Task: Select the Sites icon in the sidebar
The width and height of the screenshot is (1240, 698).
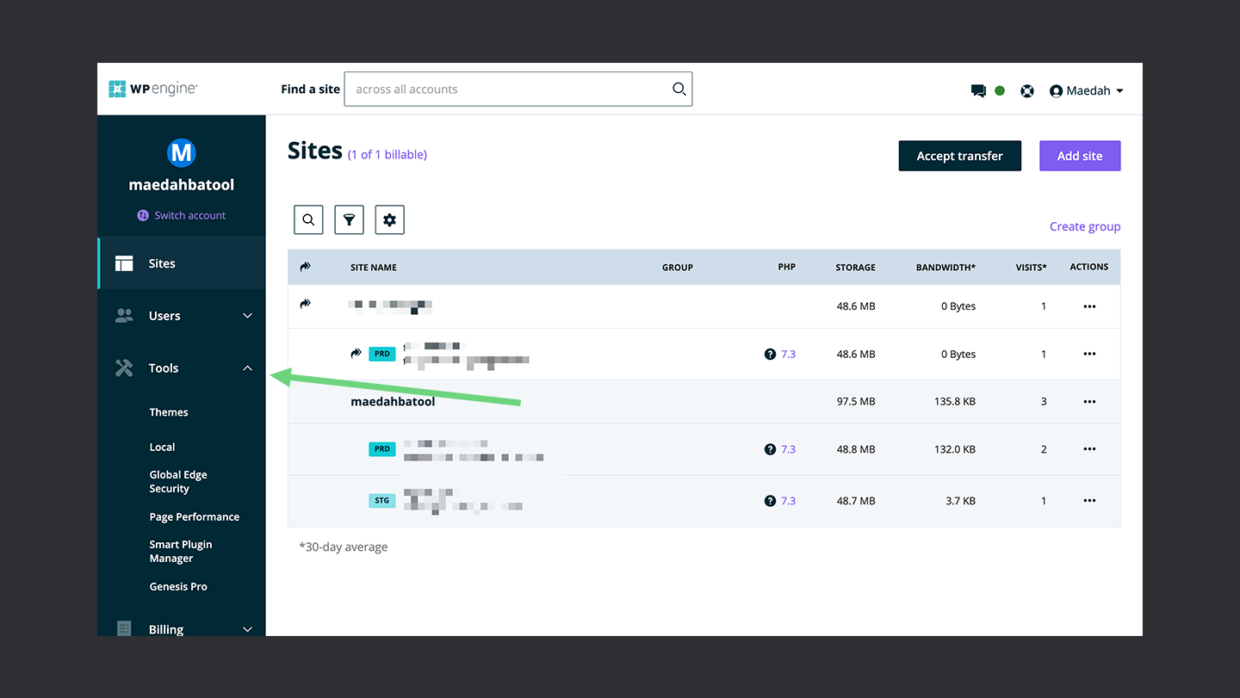Action: point(124,263)
